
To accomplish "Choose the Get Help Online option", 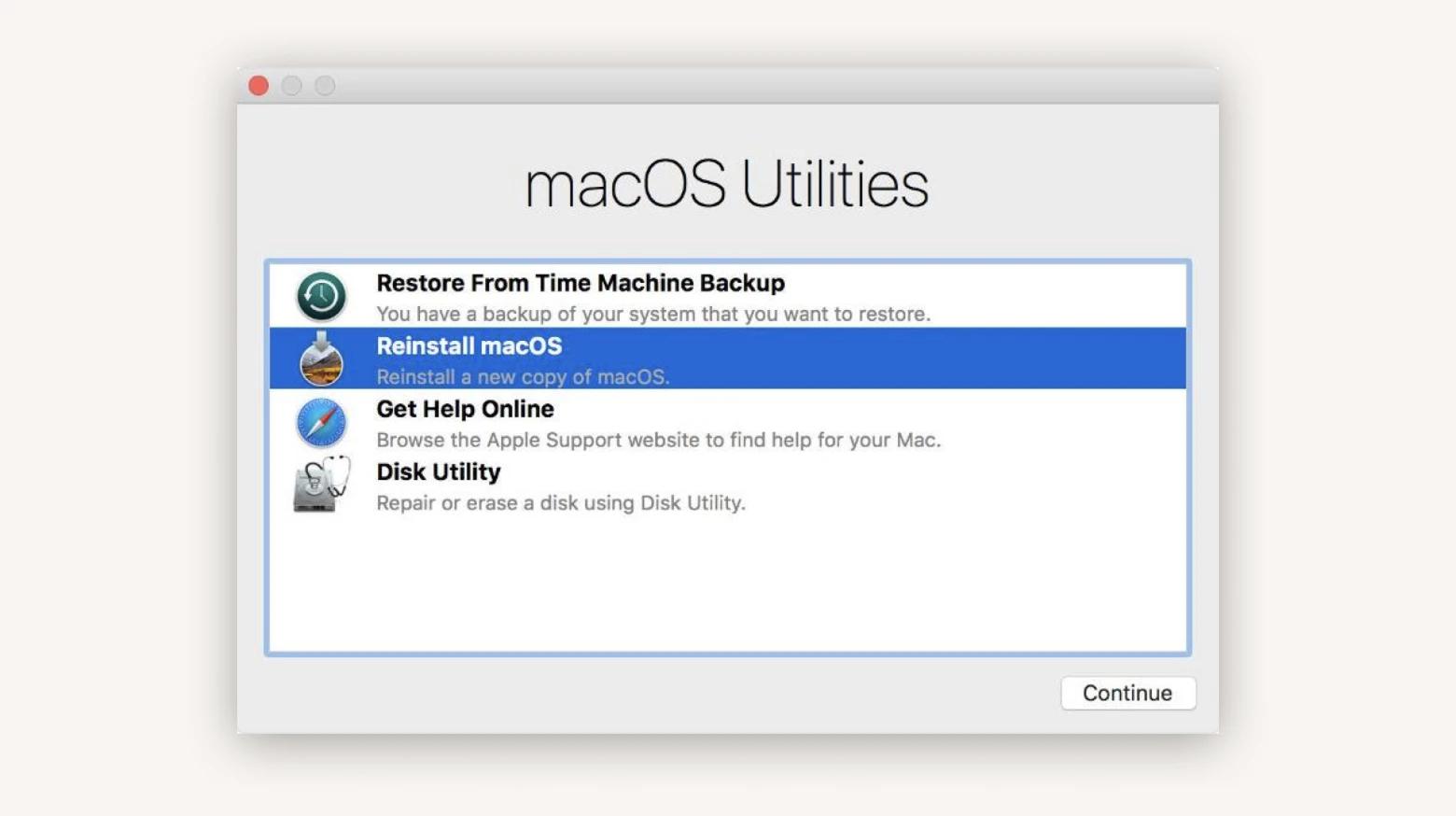I will 465,409.
